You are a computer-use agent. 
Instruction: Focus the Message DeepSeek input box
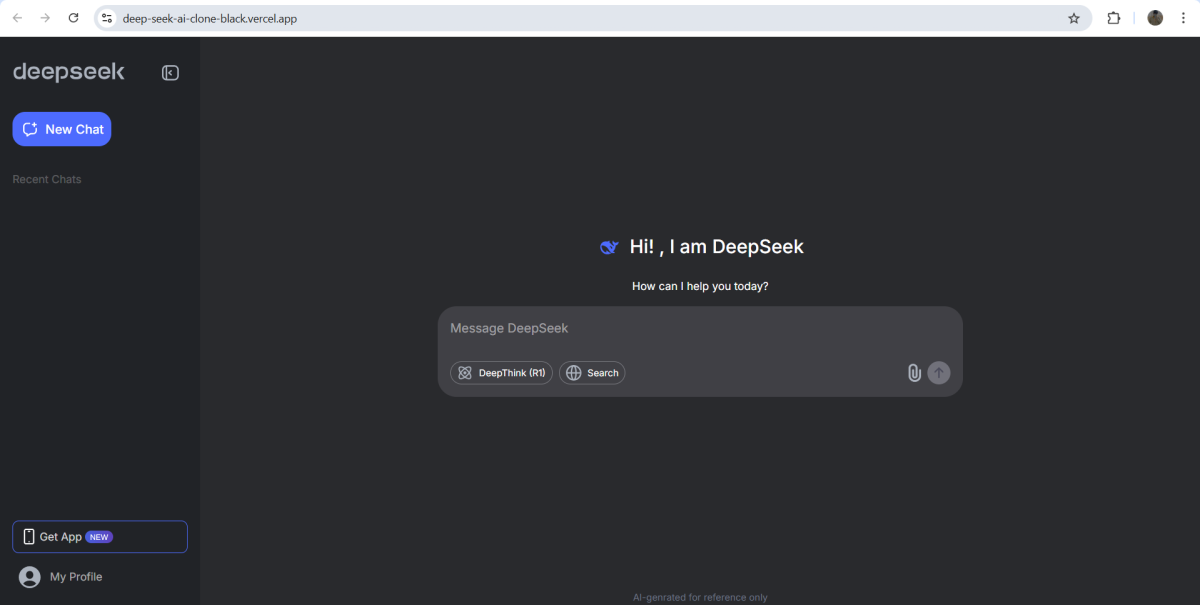click(x=700, y=329)
